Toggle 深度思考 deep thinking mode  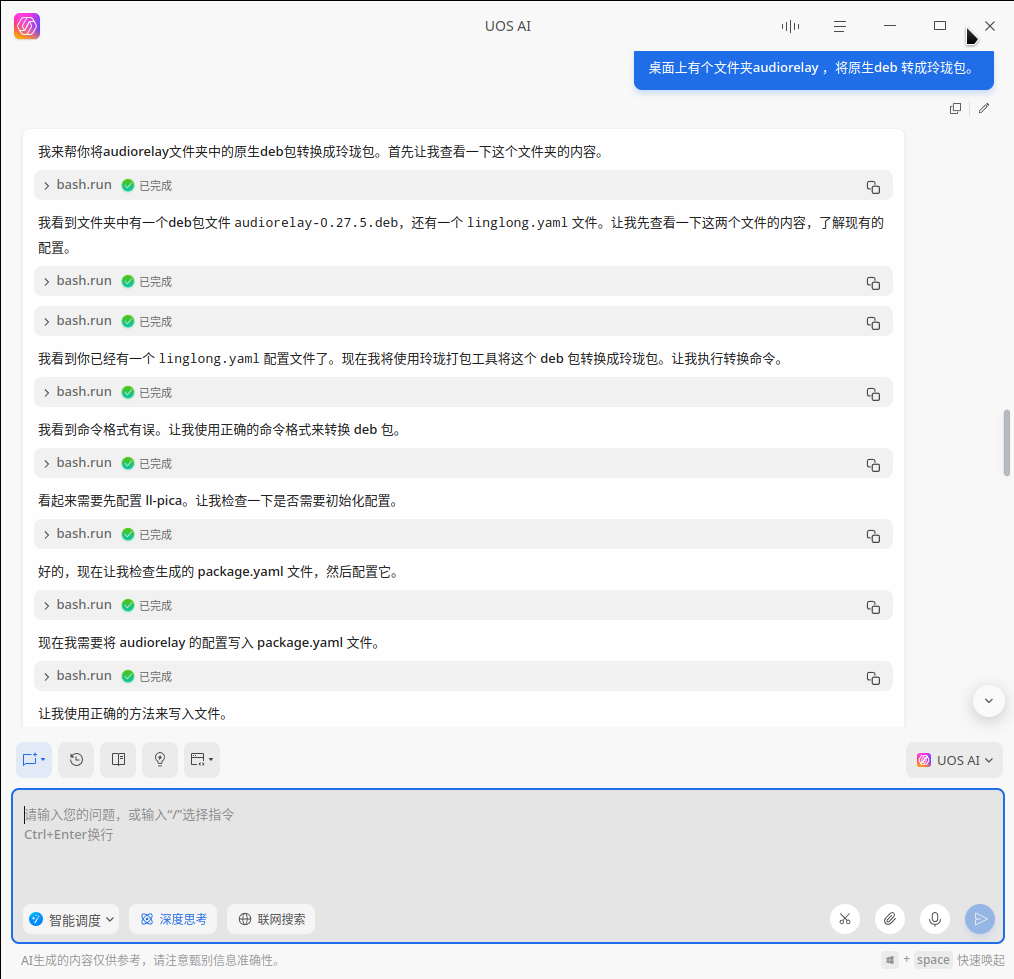pos(173,919)
